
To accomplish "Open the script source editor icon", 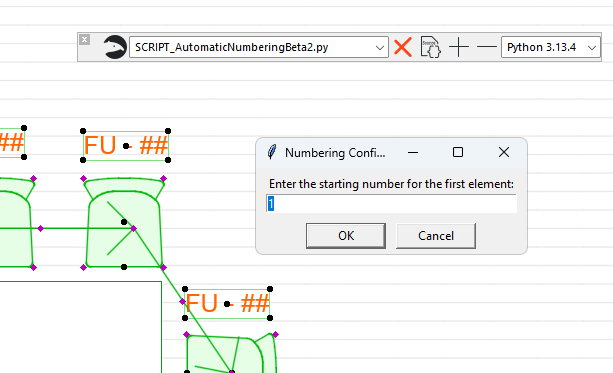I will tap(430, 47).
